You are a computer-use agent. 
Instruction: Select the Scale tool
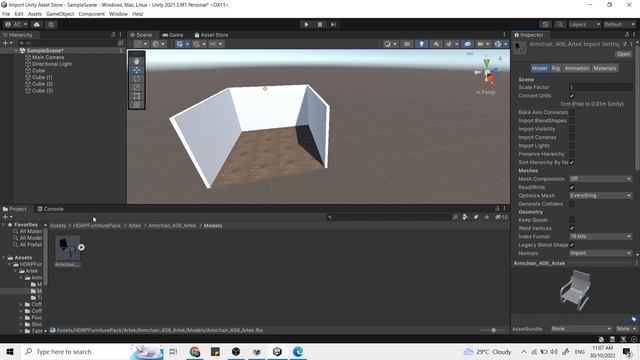tap(137, 87)
